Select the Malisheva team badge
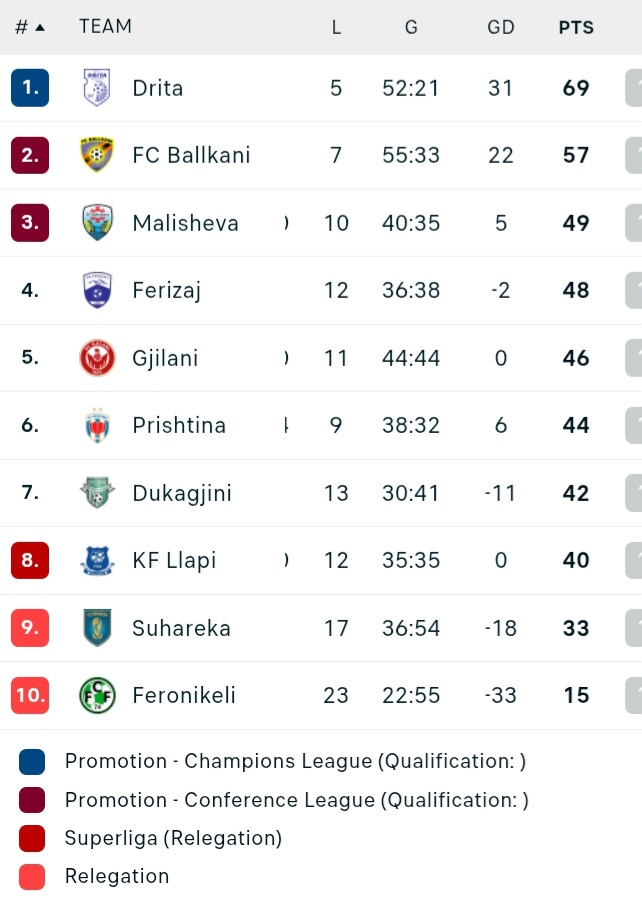This screenshot has width=642, height=917. [96, 223]
